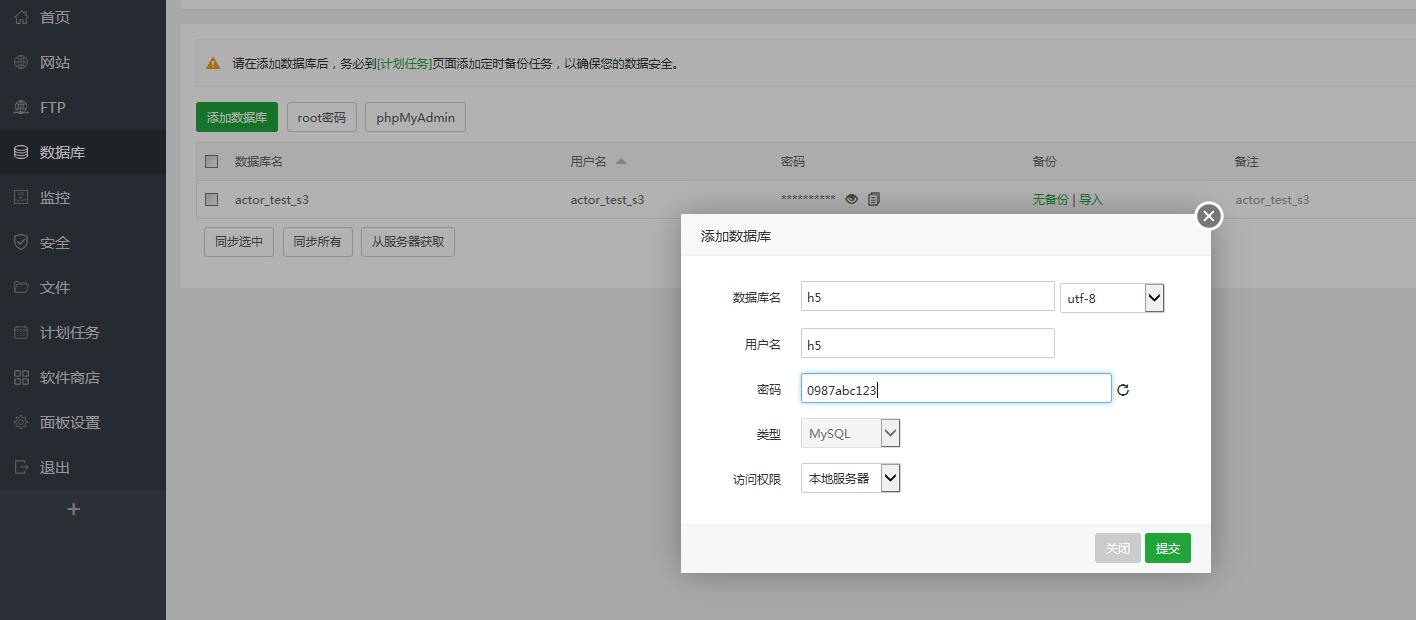Screen dimensions: 1416x620
Task: Open the 软件商店 software store
Action: point(69,377)
